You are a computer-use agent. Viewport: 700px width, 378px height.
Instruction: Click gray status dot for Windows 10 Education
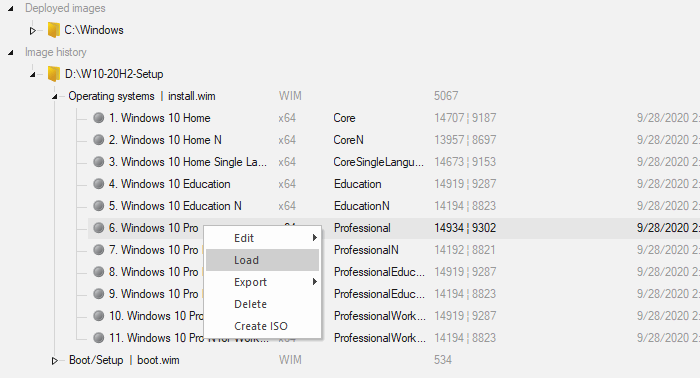coord(98,184)
